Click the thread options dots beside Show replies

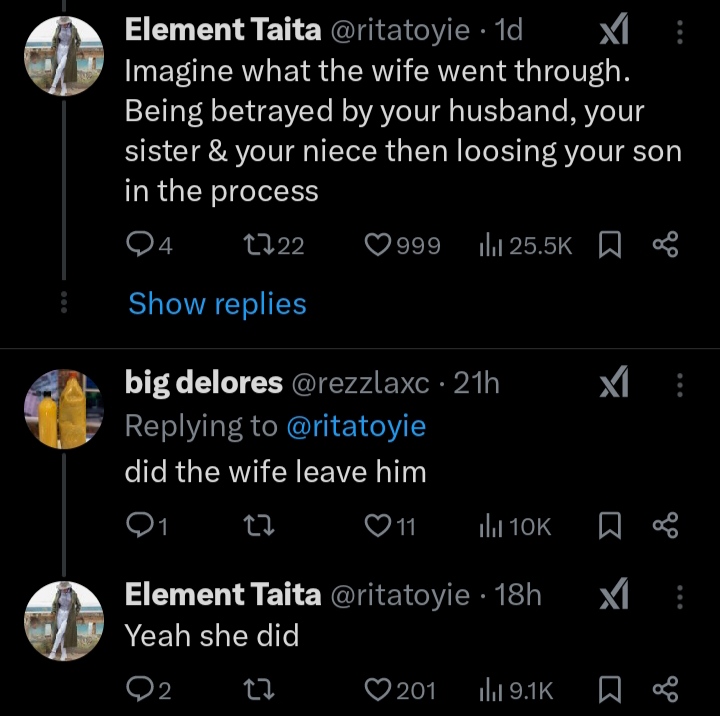pos(64,303)
